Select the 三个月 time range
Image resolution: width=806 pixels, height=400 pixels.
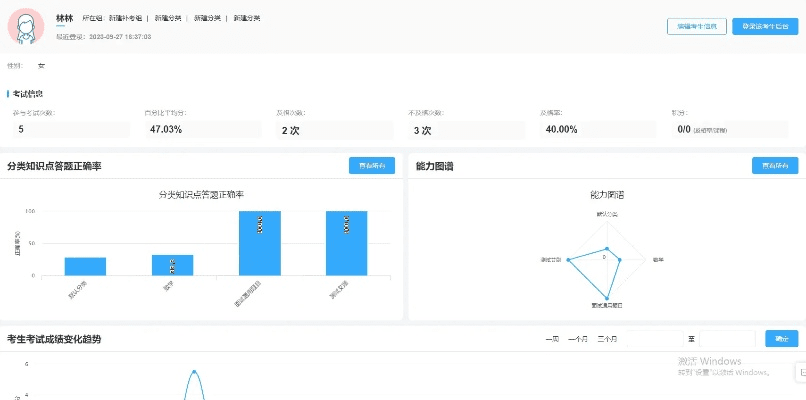(x=608, y=339)
